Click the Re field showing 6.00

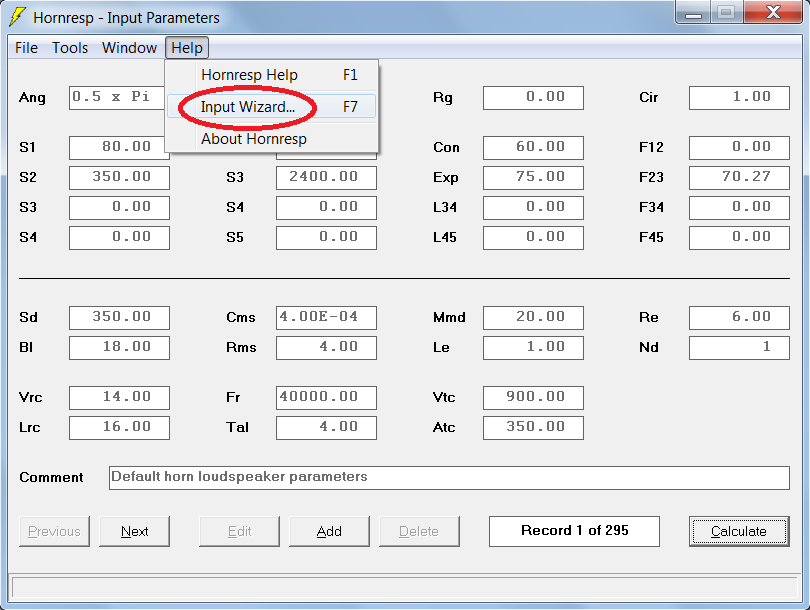(x=739, y=318)
